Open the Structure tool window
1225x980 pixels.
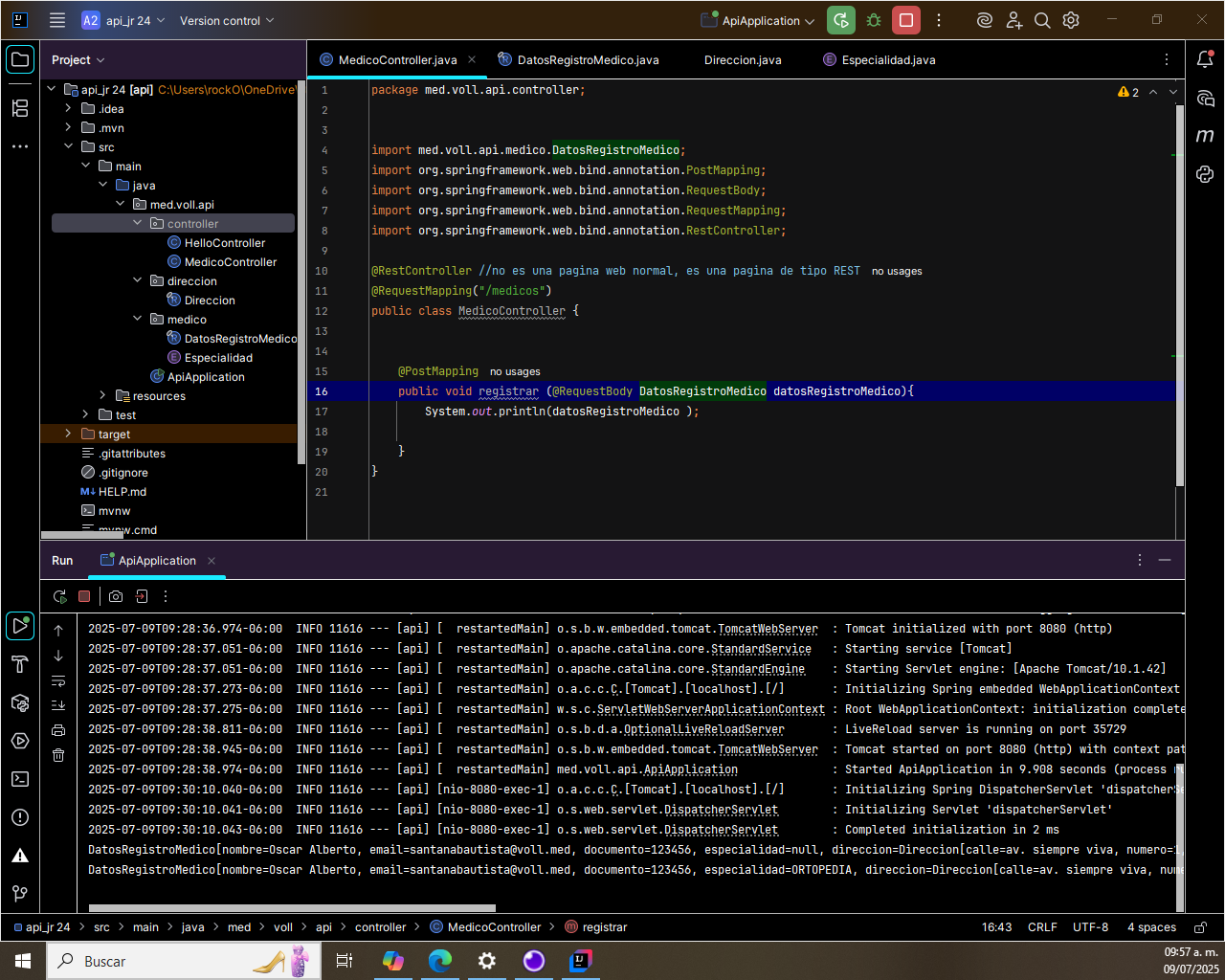pos(20,108)
